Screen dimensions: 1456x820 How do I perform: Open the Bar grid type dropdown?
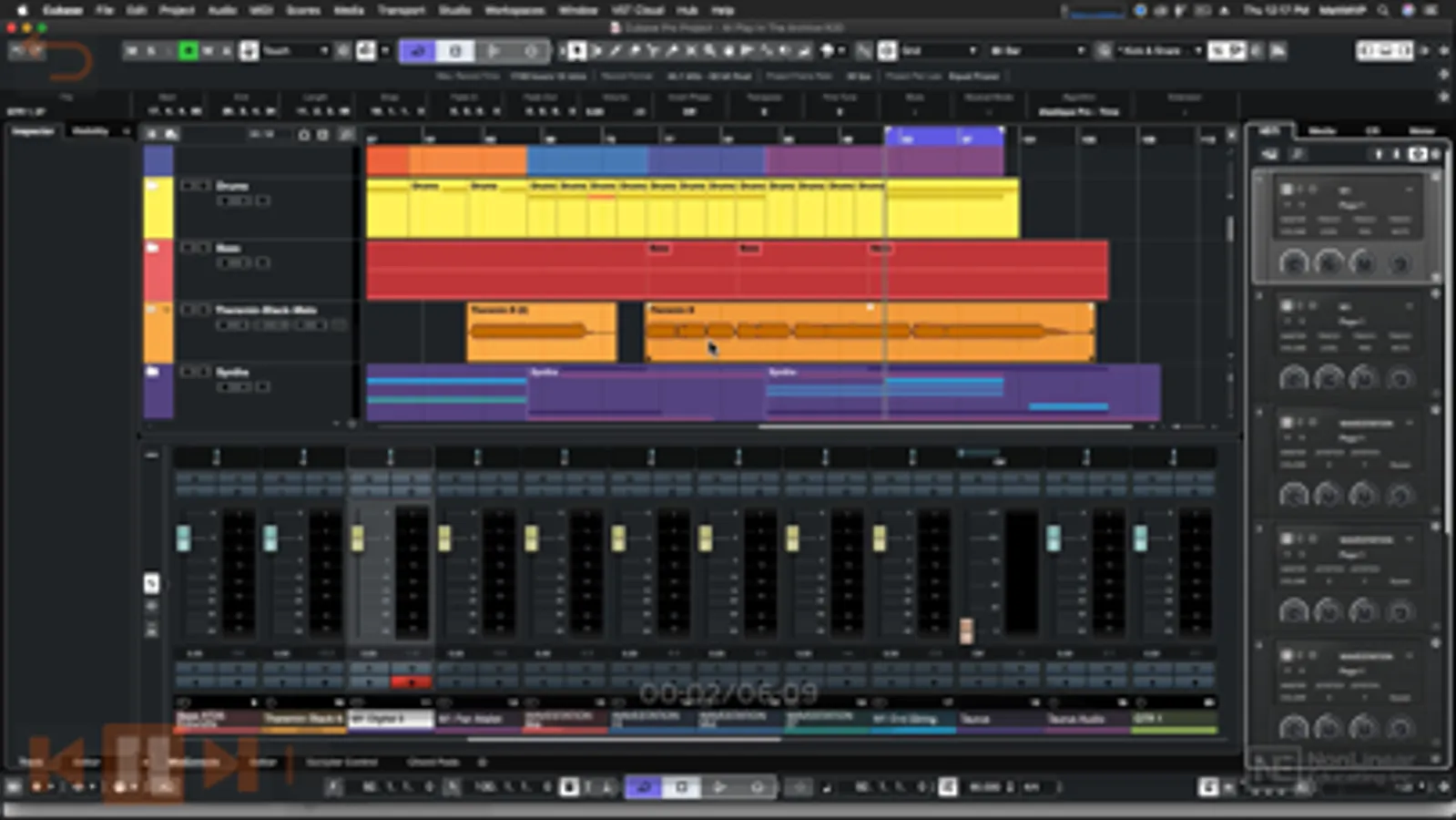pyautogui.click(x=1037, y=51)
